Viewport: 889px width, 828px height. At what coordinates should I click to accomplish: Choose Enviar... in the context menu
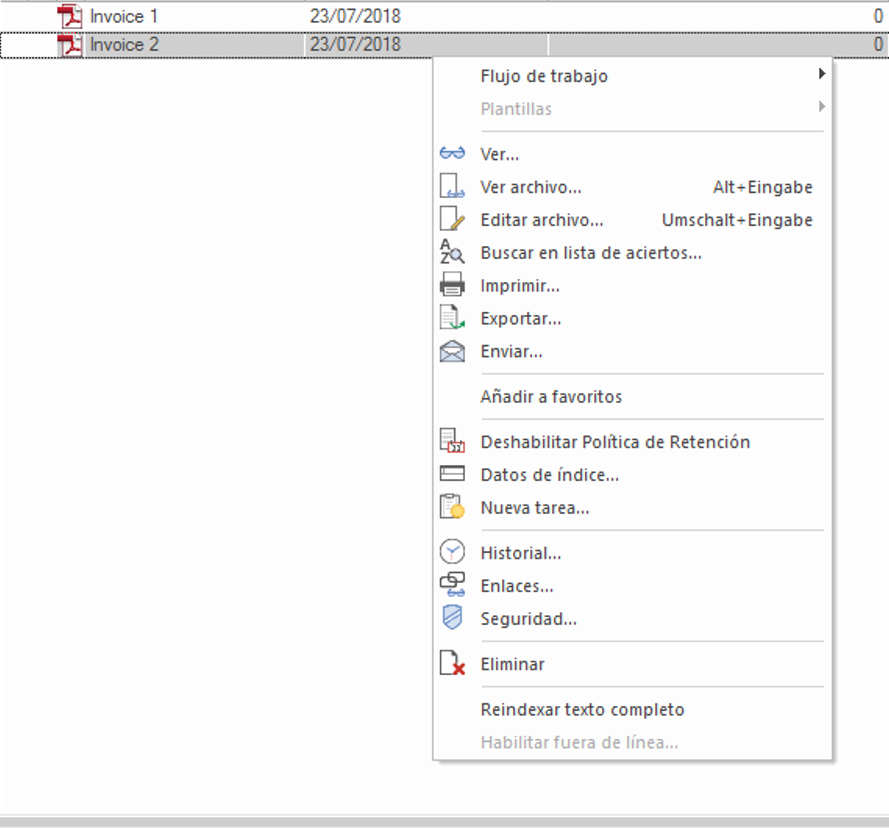point(633,351)
